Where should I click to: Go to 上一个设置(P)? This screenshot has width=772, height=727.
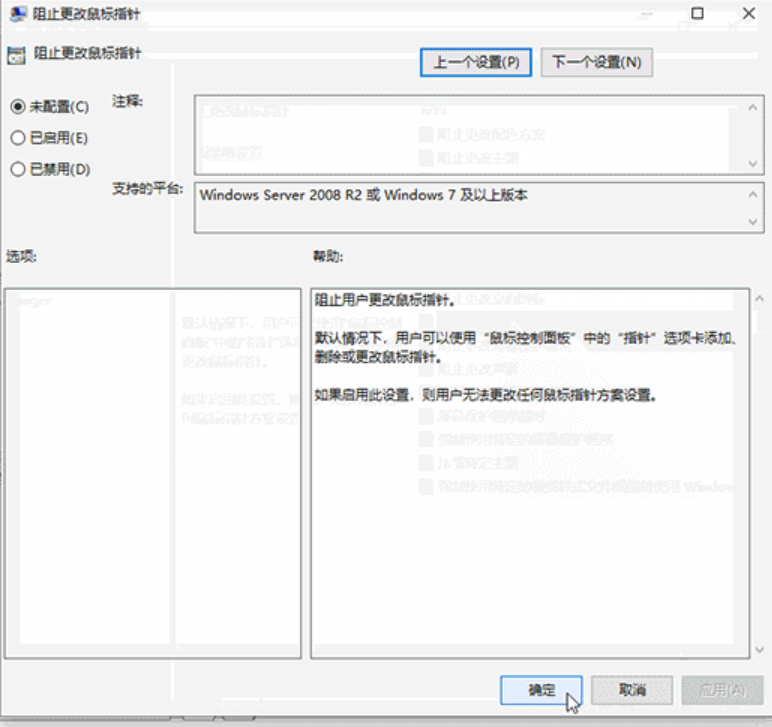click(x=476, y=62)
